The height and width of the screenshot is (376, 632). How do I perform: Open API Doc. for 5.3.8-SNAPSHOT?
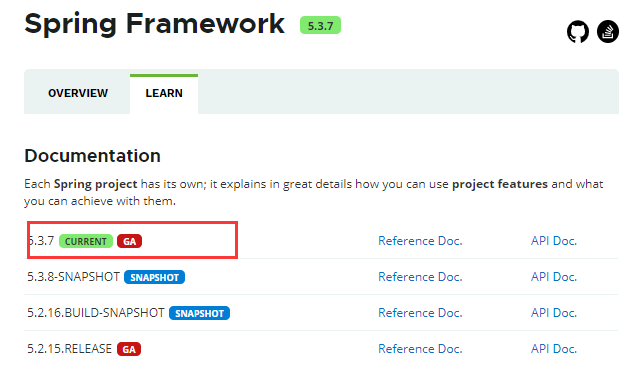[554, 277]
